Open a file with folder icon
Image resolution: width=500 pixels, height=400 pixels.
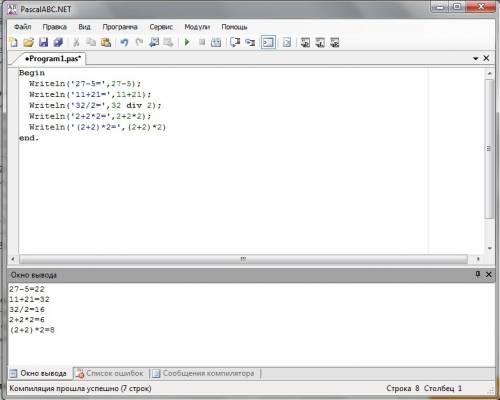pos(28,42)
